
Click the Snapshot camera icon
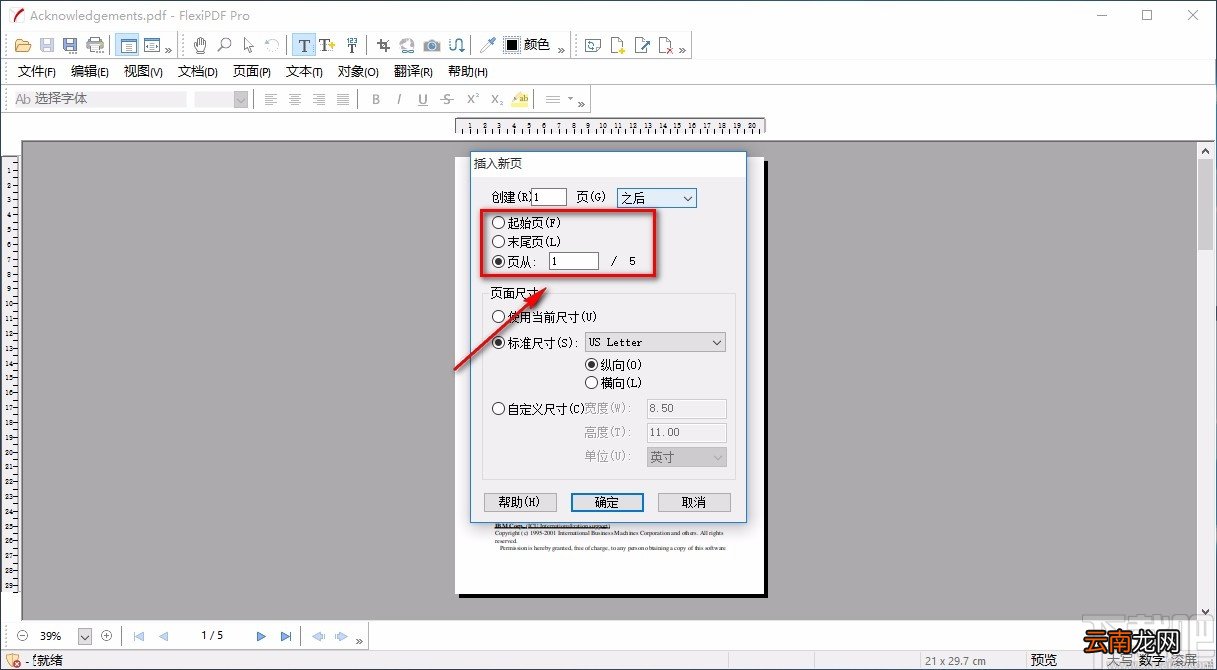432,45
